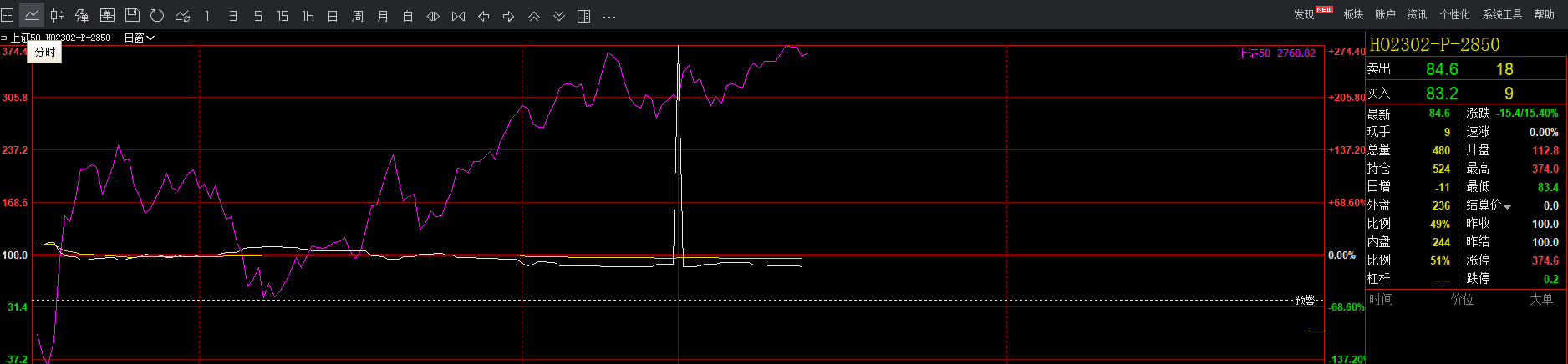Open the quote list view icon
The height and width of the screenshot is (364, 1568).
[x=8, y=15]
